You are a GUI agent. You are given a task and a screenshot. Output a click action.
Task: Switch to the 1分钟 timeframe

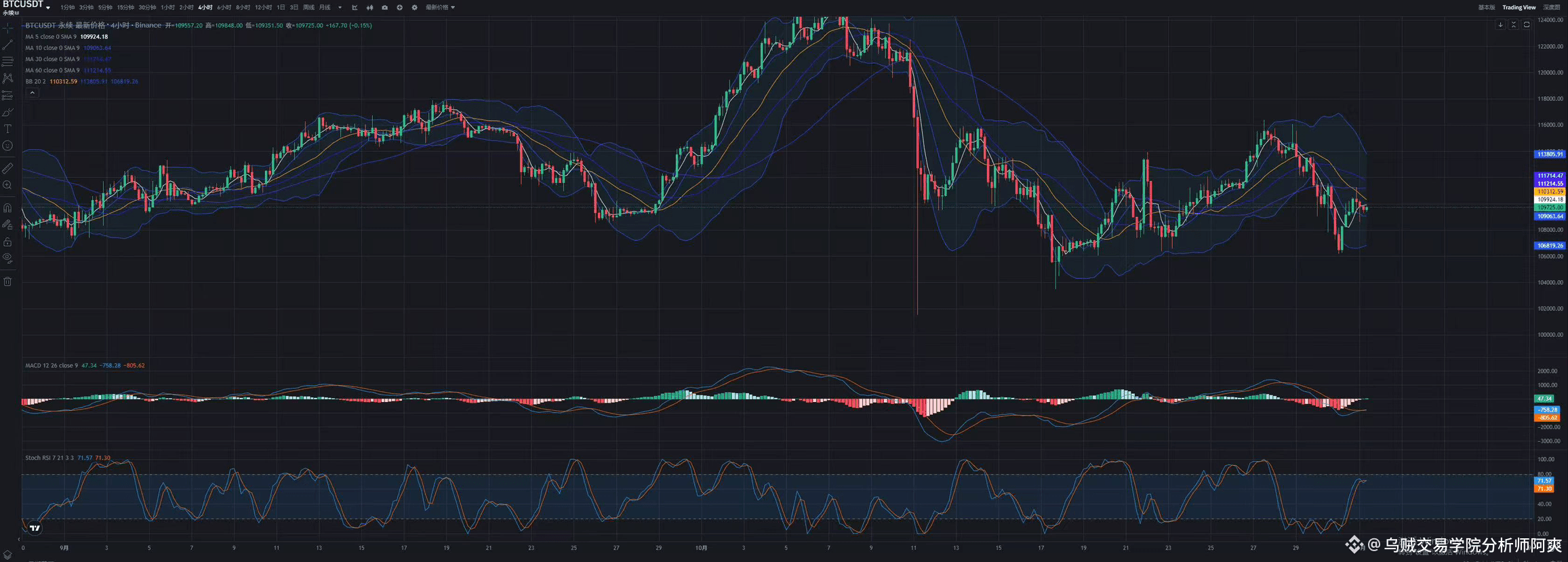67,7
